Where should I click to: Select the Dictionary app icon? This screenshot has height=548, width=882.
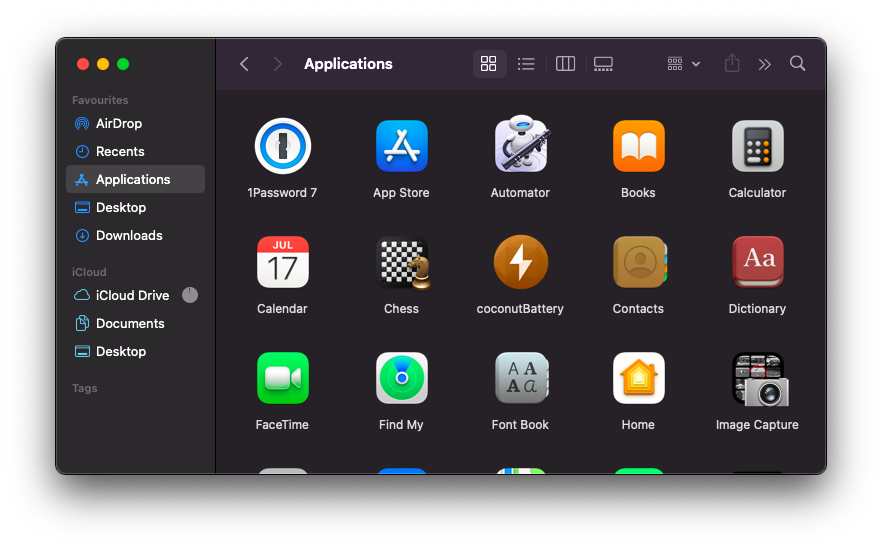(x=758, y=262)
